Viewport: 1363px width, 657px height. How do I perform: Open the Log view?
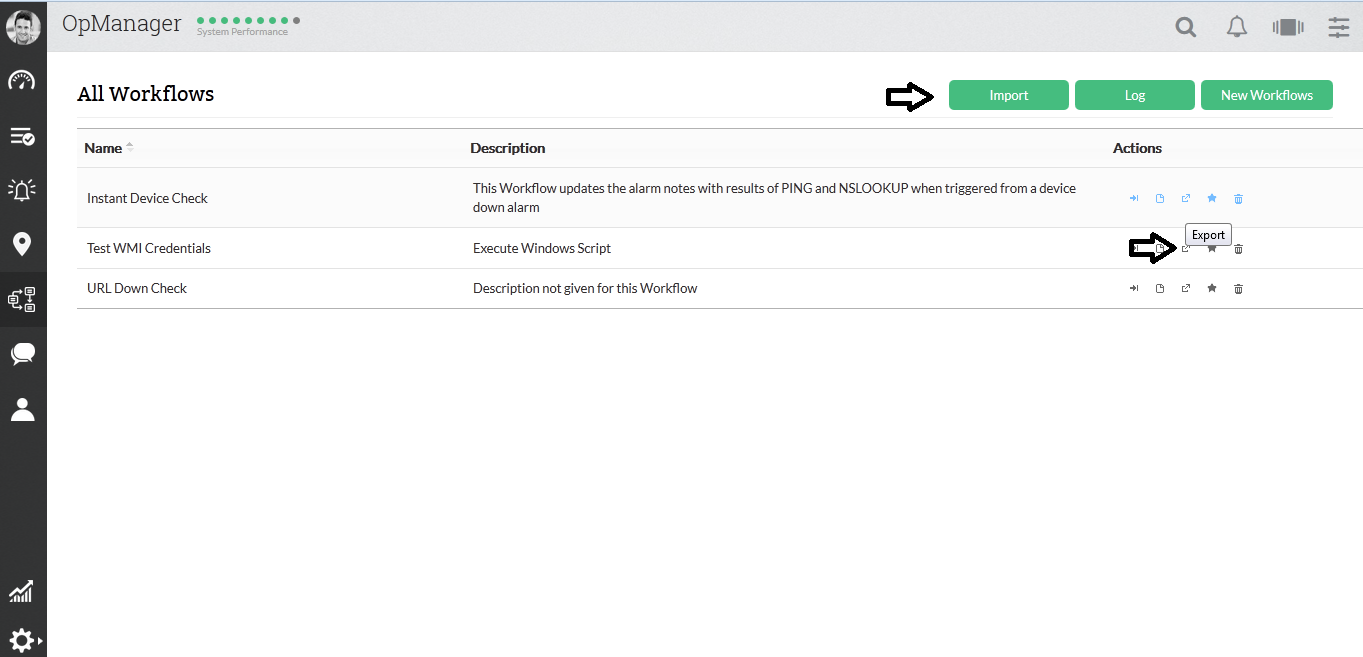tap(1134, 95)
